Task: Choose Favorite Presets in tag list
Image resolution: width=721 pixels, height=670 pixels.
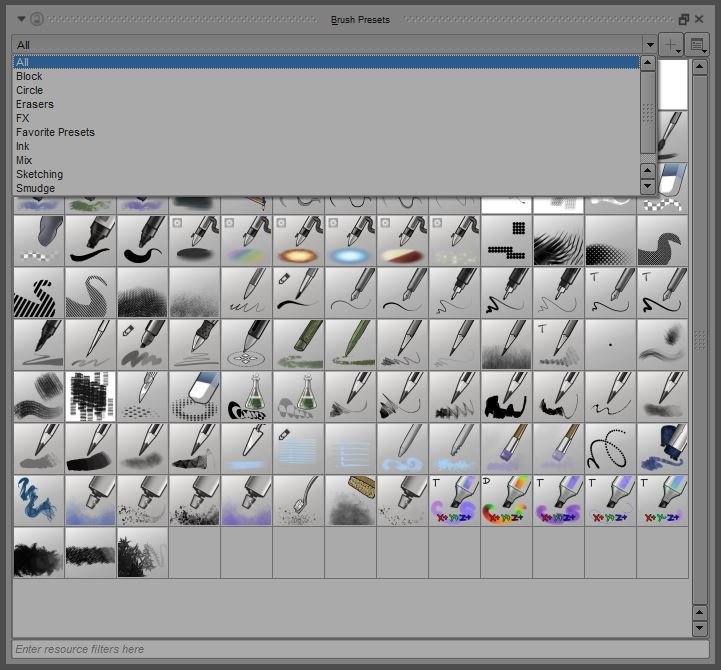Action: [x=55, y=132]
